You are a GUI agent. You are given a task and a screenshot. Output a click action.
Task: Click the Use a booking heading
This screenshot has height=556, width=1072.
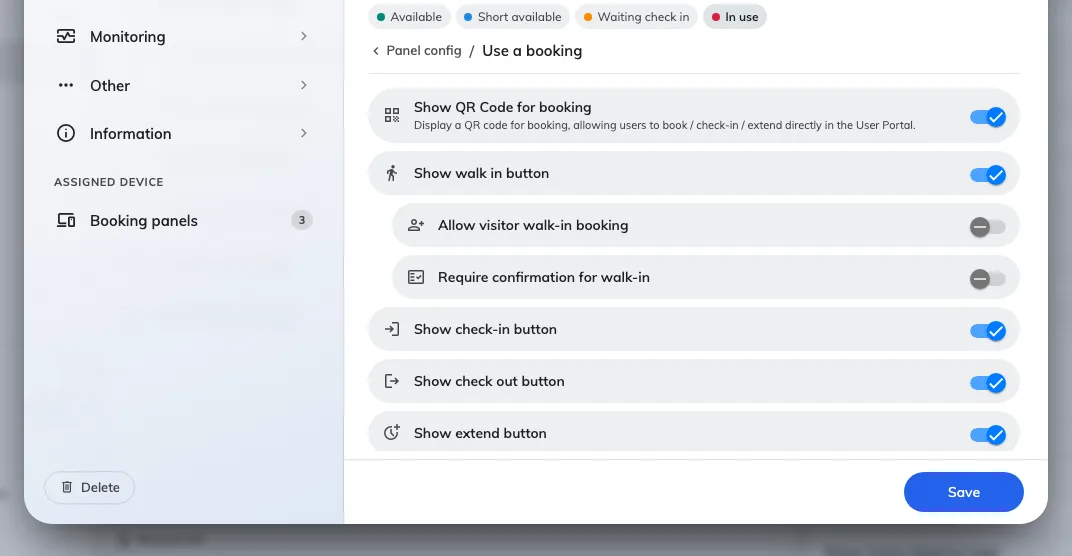coord(532,51)
